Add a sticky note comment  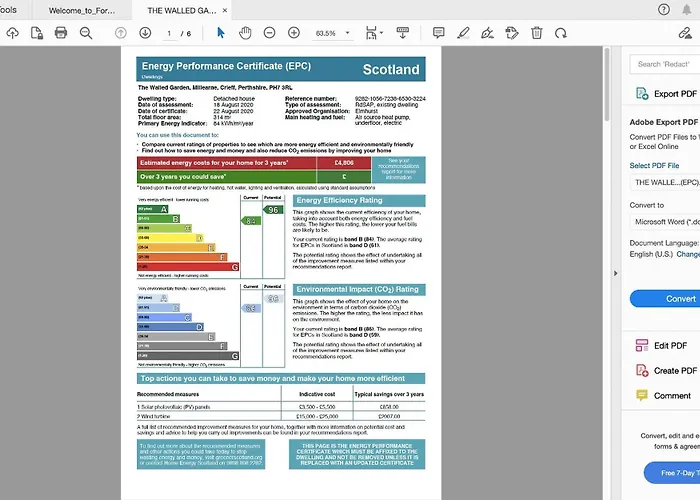pyautogui.click(x=438, y=33)
